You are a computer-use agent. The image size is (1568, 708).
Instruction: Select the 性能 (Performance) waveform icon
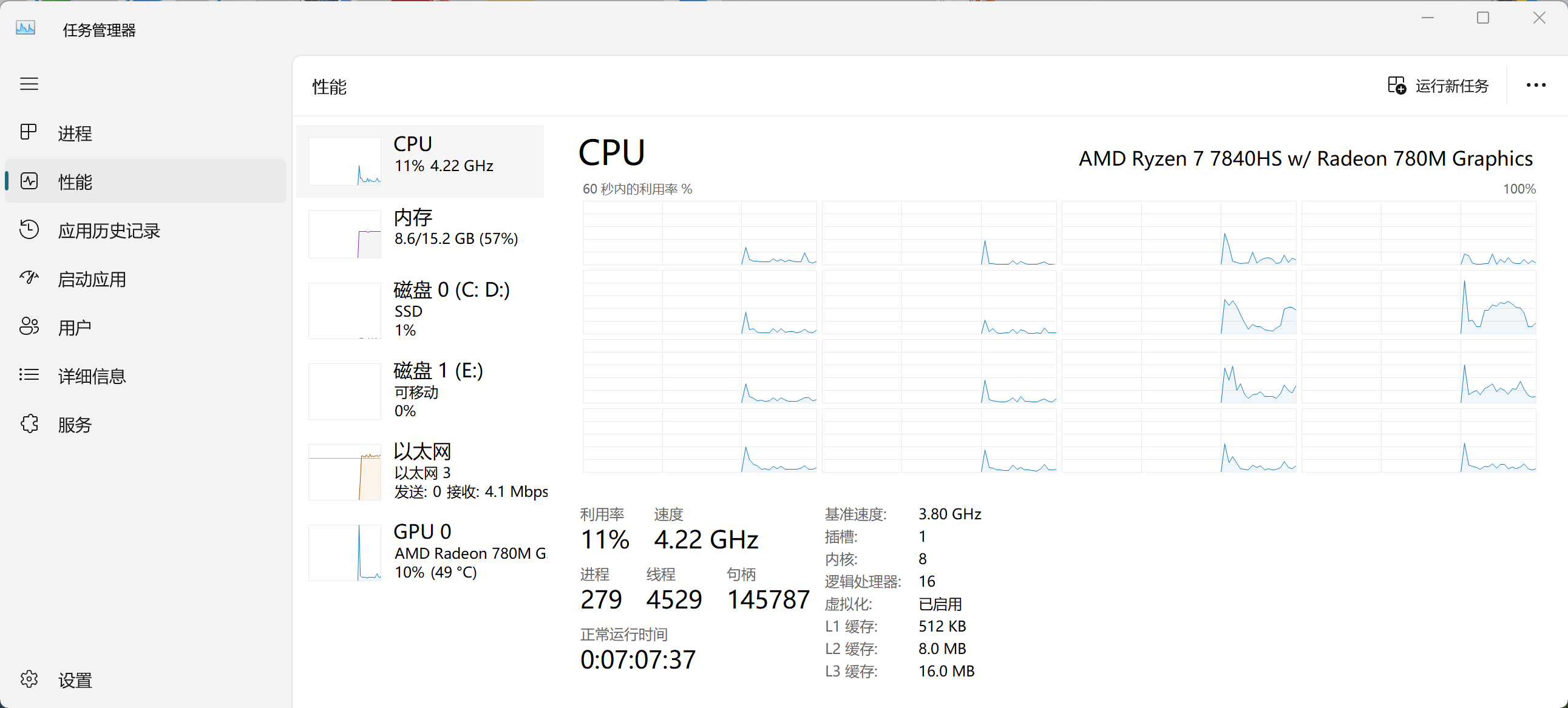pyautogui.click(x=29, y=181)
